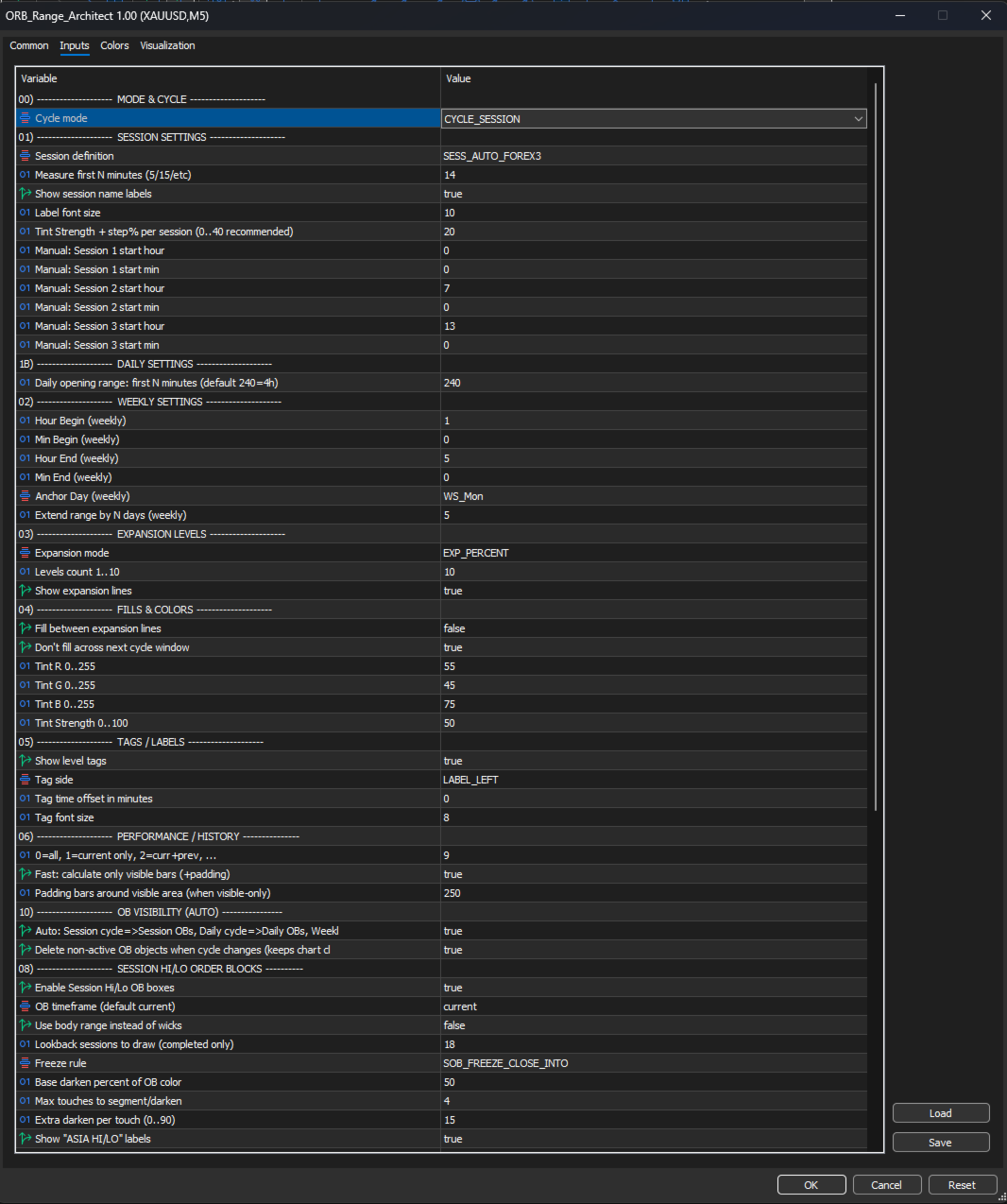Click integer icon beside Hour Begin (weekly)
The height and width of the screenshot is (1204, 1007).
pos(26,421)
